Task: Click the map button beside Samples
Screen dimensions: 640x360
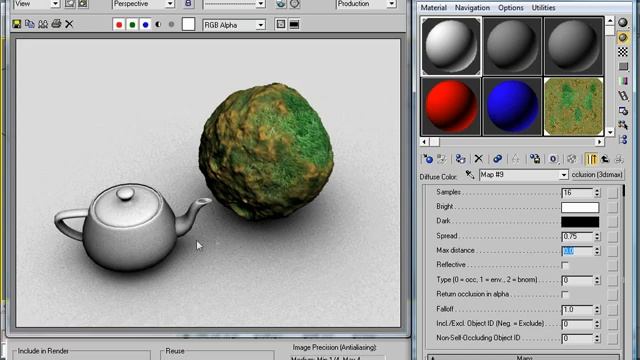Action: [x=612, y=193]
